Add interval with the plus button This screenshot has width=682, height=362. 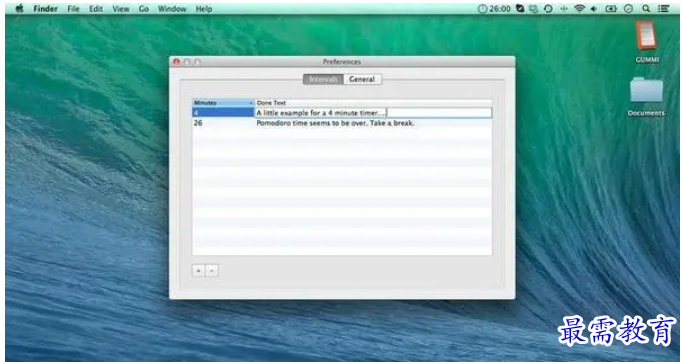coord(198,271)
